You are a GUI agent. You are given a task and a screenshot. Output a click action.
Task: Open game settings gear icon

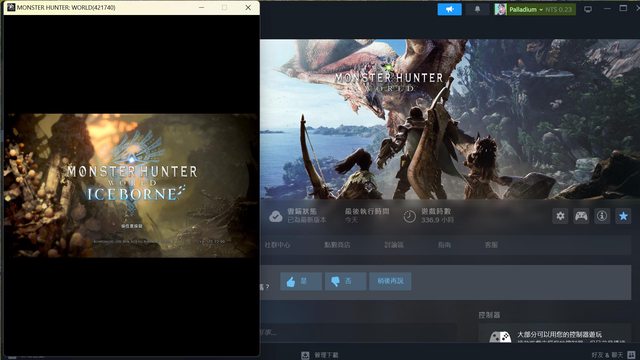click(560, 216)
